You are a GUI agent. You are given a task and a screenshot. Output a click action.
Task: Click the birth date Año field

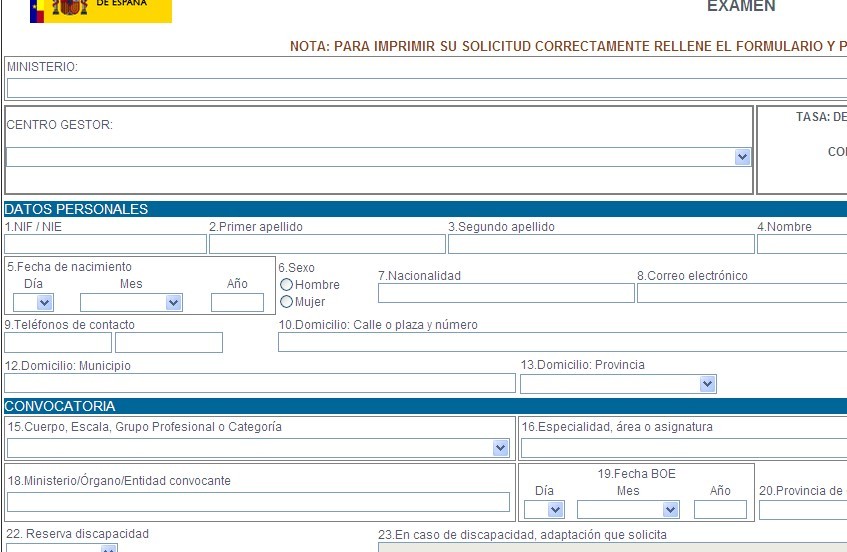(238, 302)
